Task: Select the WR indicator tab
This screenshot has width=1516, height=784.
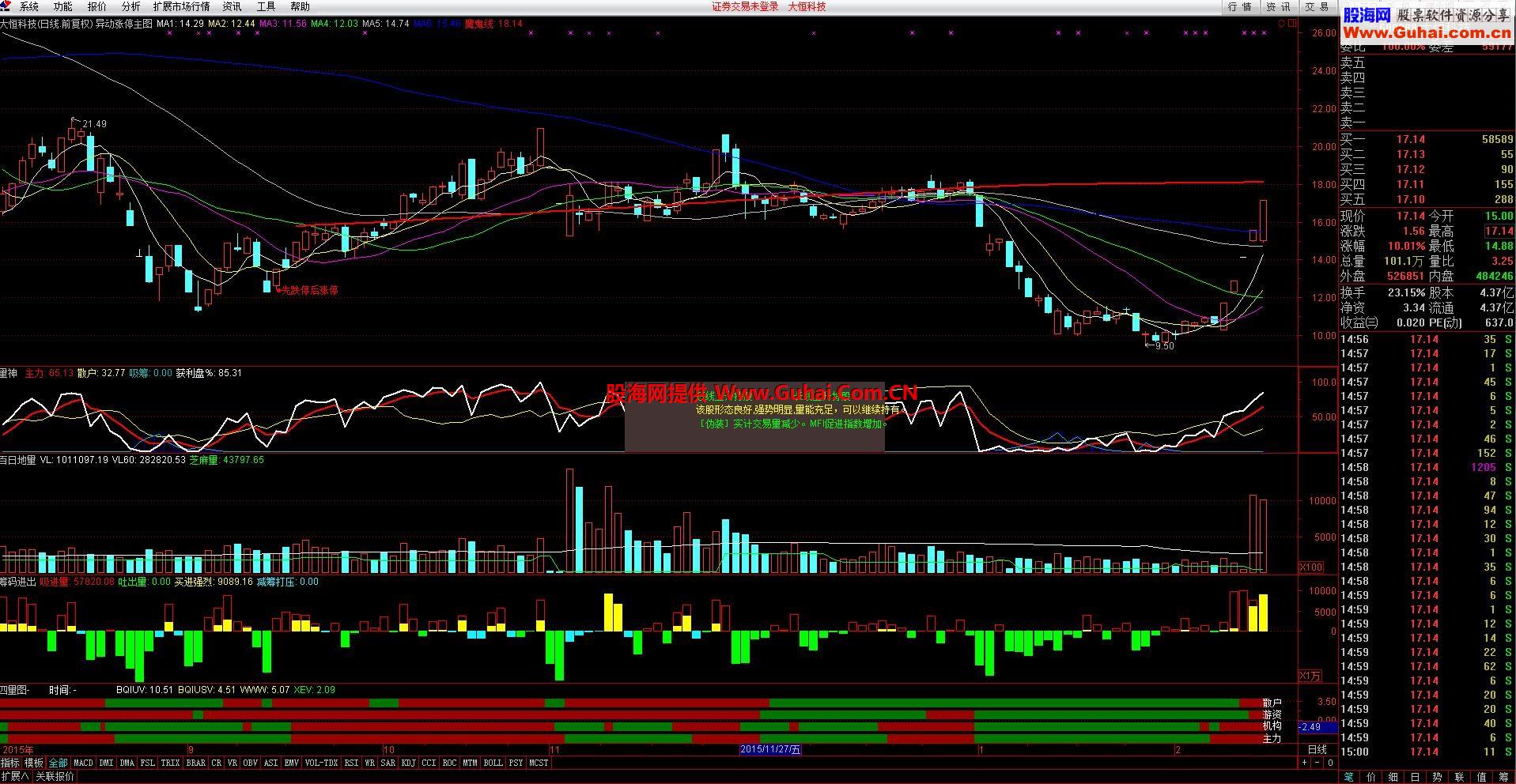Action: click(369, 763)
